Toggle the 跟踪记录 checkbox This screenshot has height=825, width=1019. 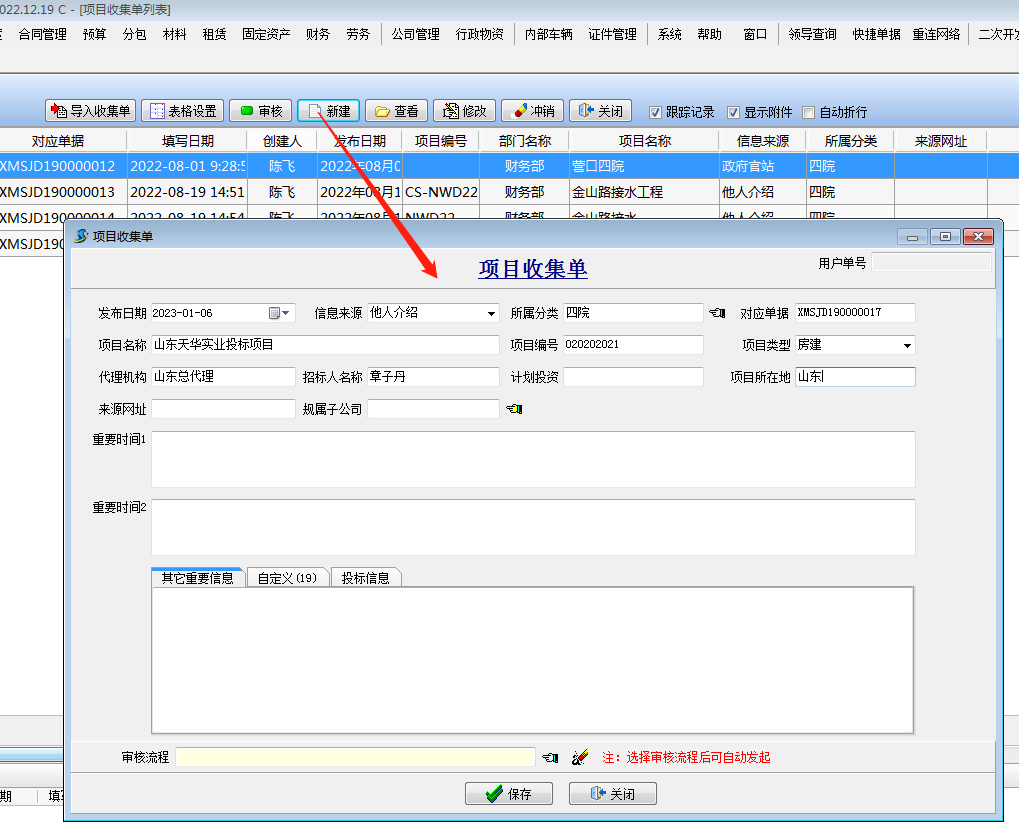point(656,112)
